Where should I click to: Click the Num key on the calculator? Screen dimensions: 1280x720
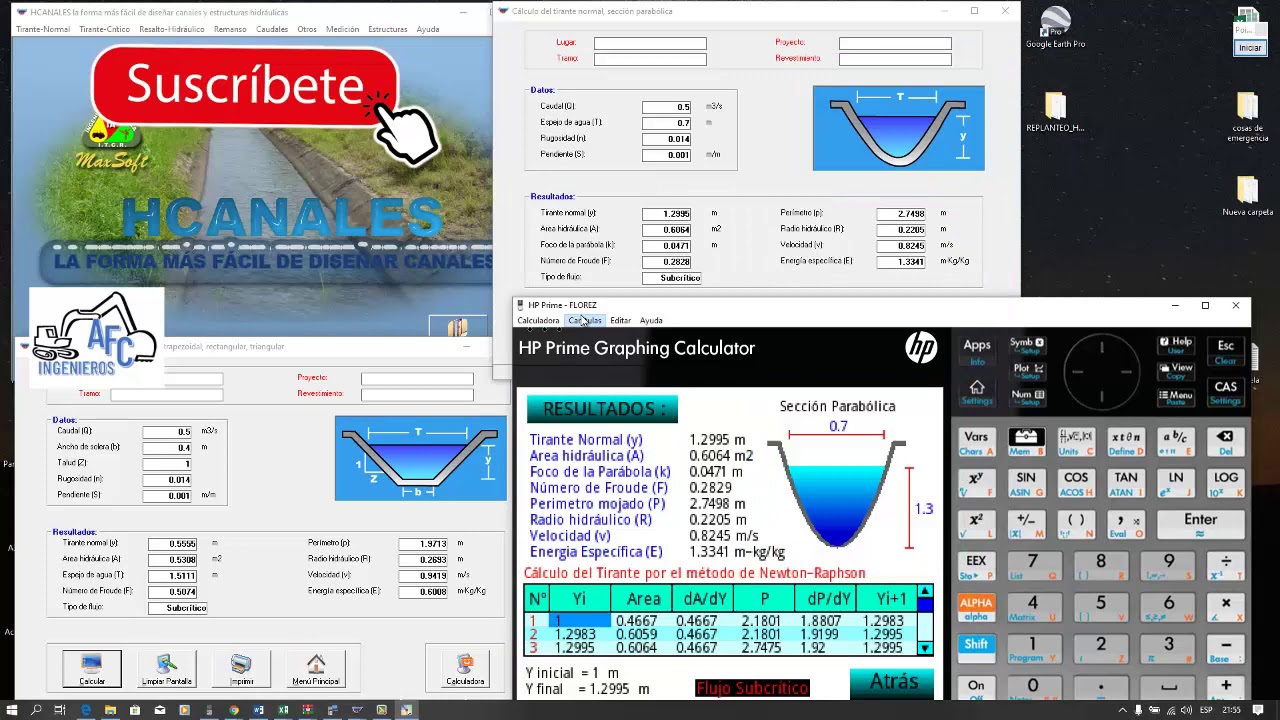point(1026,397)
